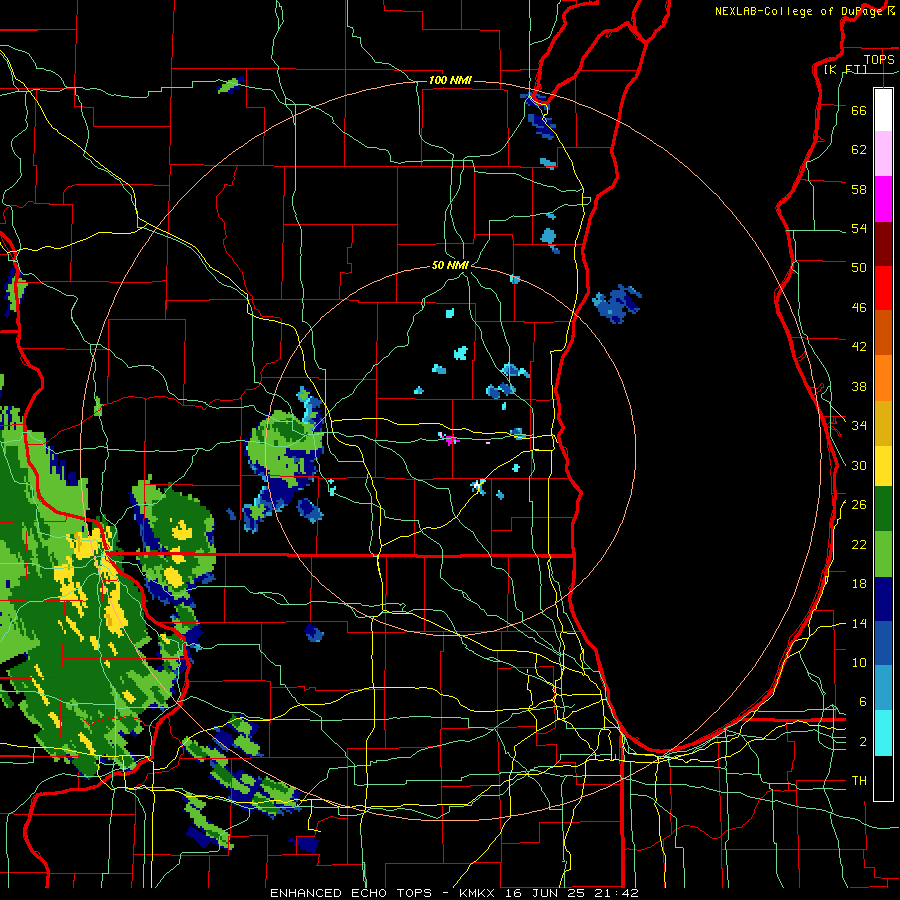This screenshot has width=900, height=900.
Task: Click the '62' legend value
Action: tap(859, 150)
